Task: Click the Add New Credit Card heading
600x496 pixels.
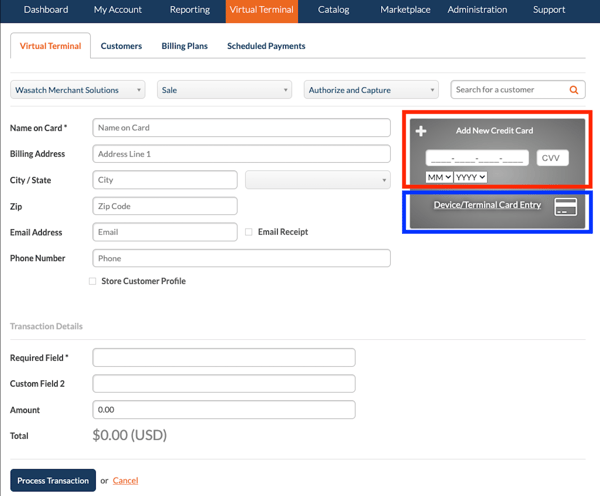Action: pyautogui.click(x=494, y=131)
